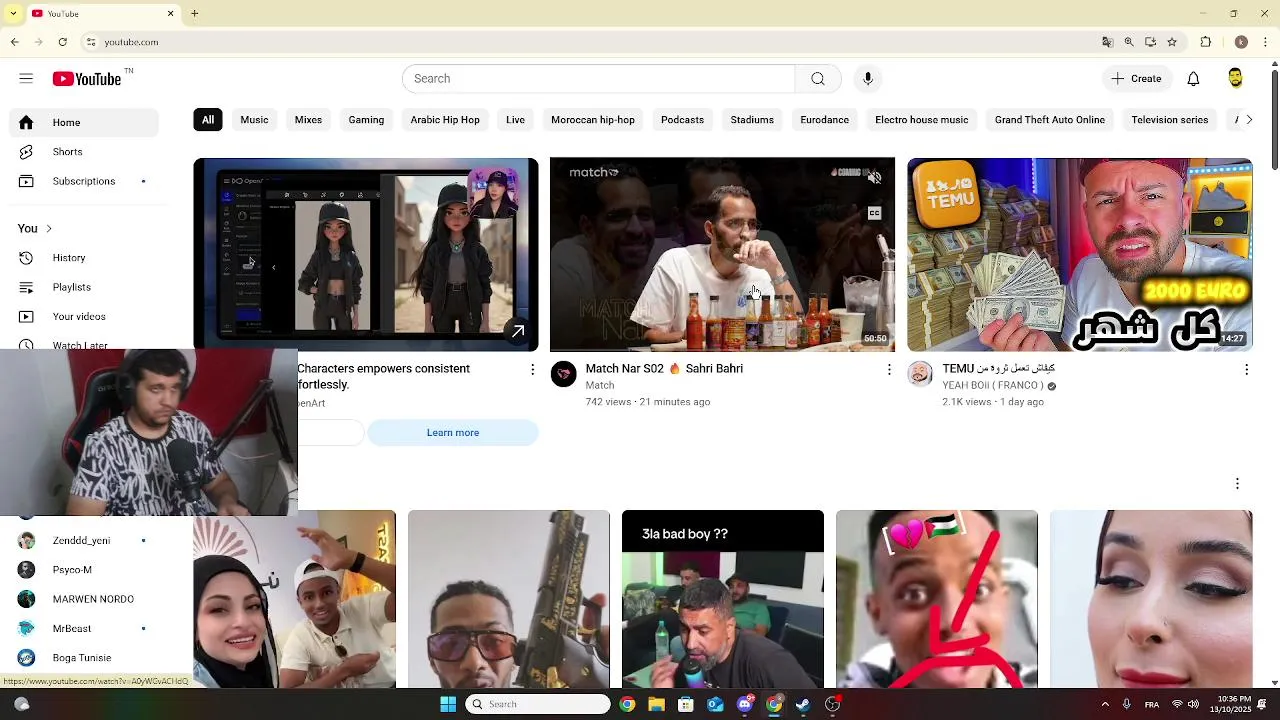Open the TEMU 2000 EURO video thumbnail
The height and width of the screenshot is (720, 1280).
point(1079,254)
